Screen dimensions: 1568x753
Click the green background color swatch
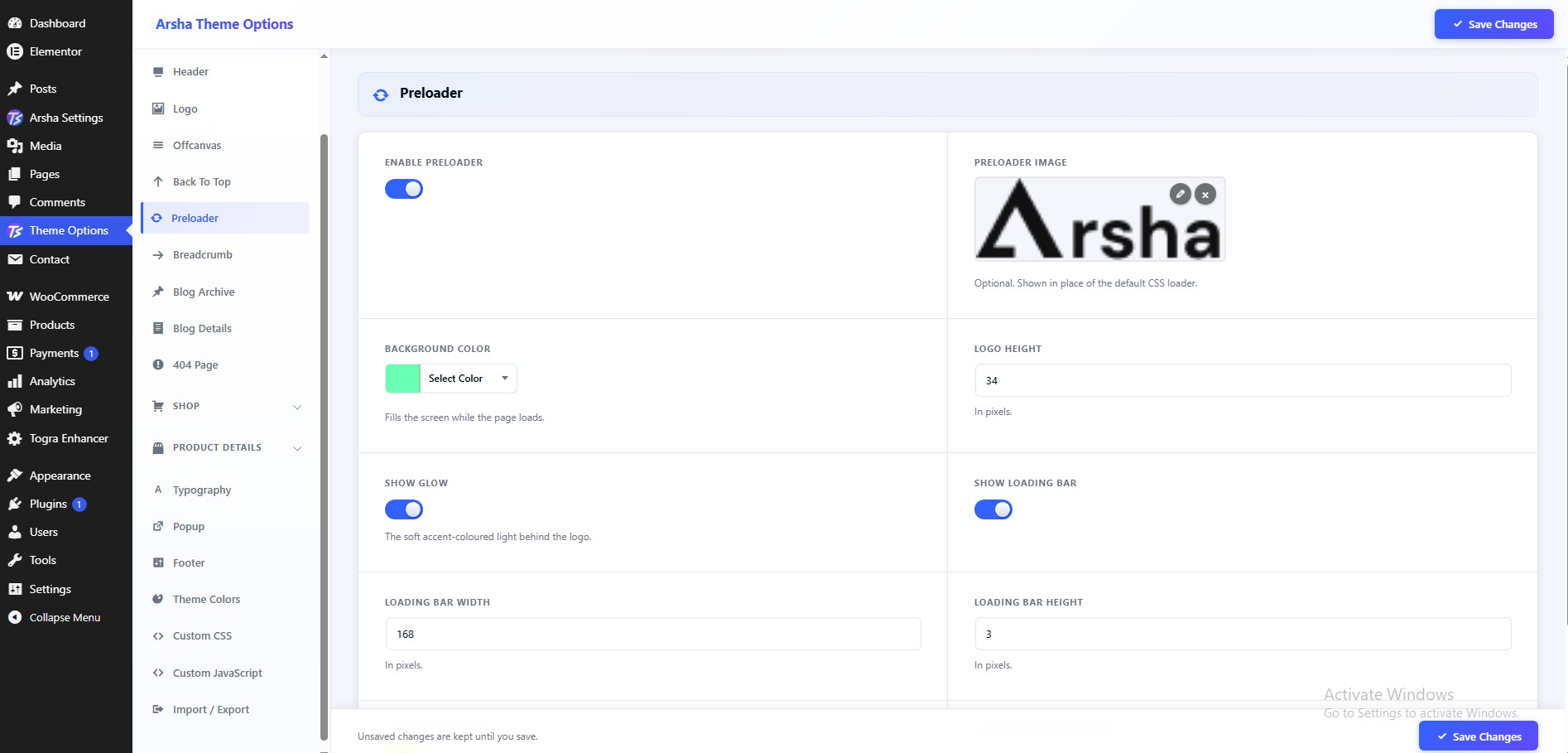402,379
